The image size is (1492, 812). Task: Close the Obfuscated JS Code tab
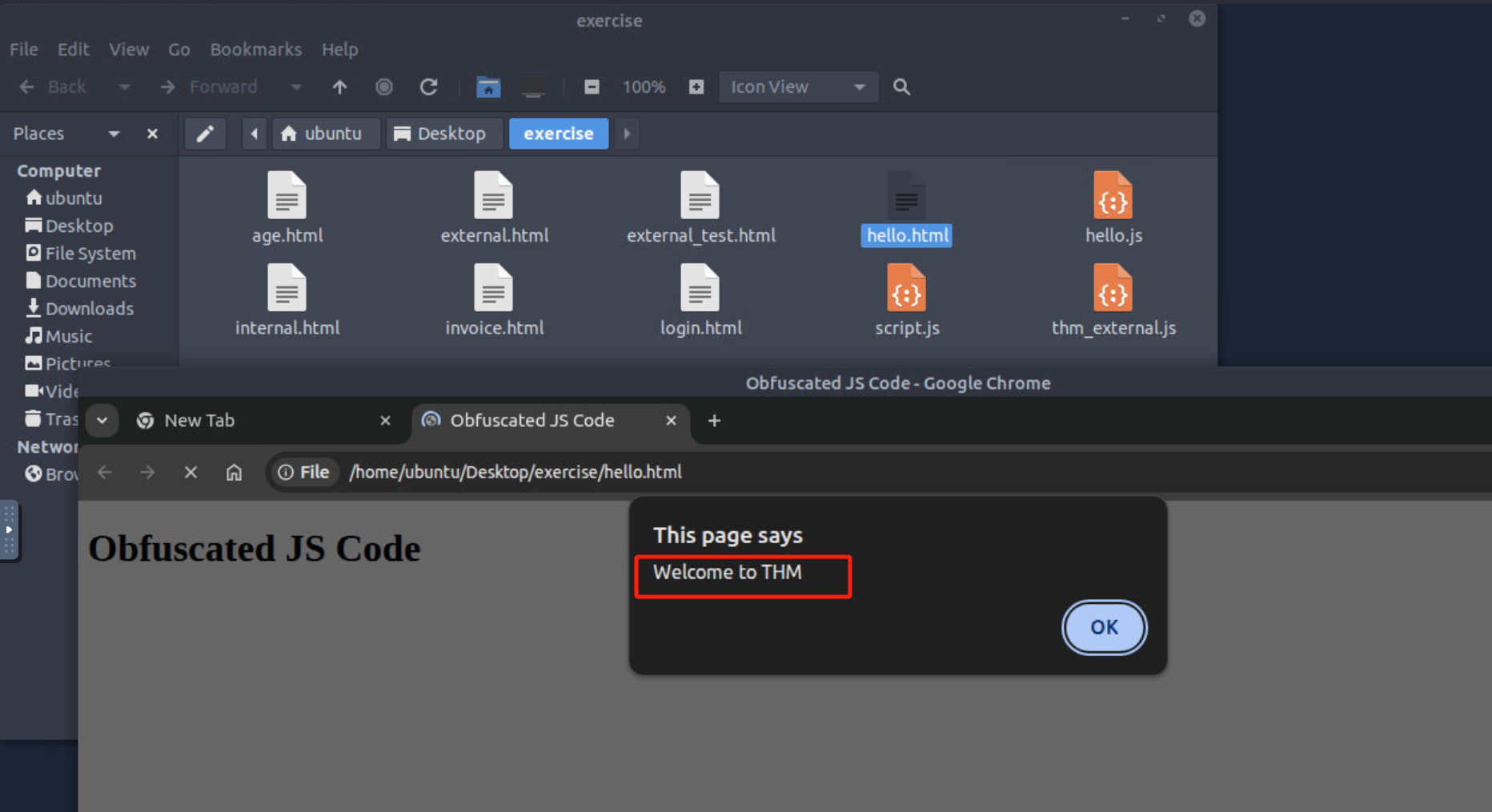click(671, 420)
